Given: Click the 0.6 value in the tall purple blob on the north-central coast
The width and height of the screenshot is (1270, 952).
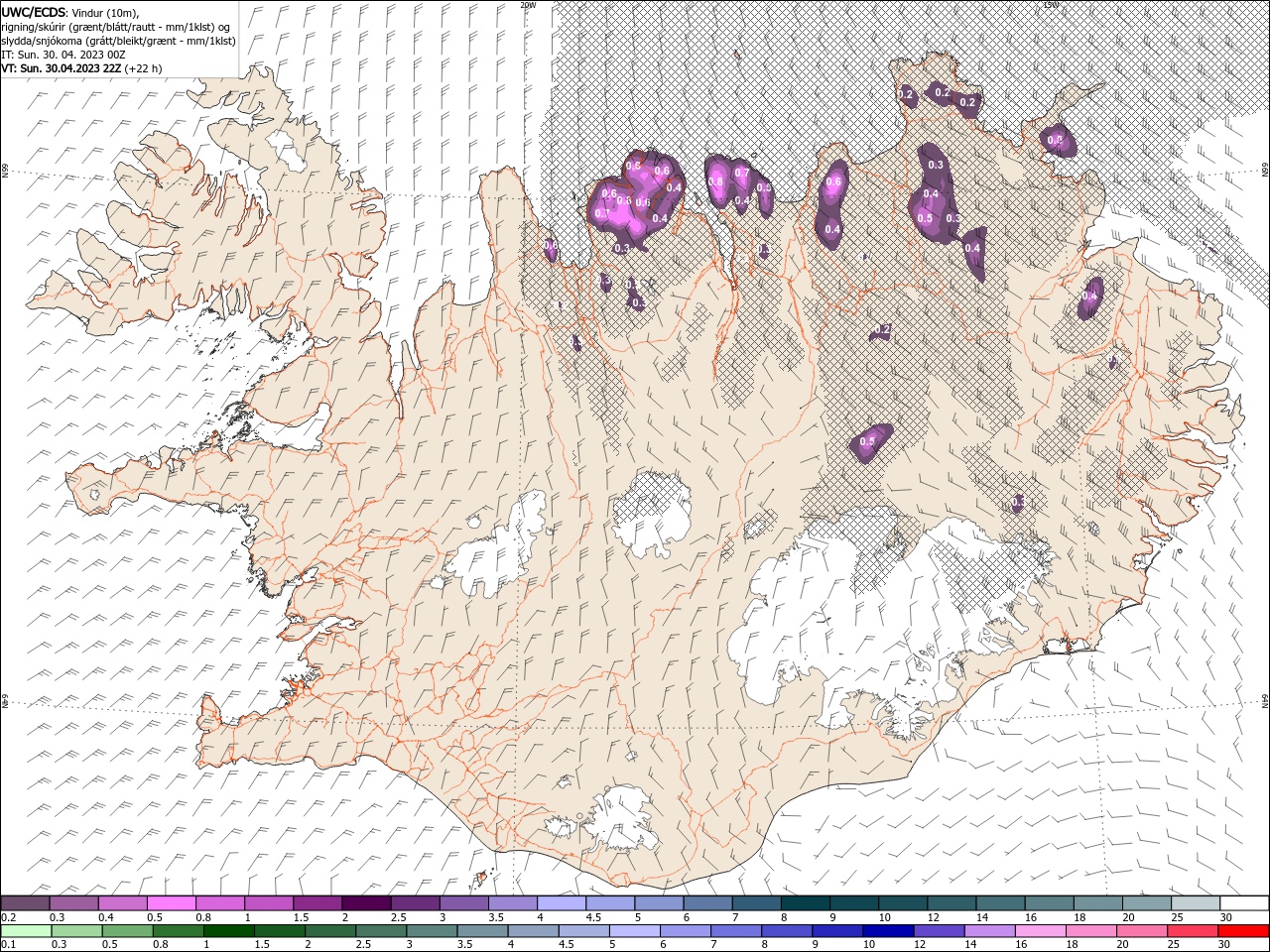Looking at the screenshot, I should [833, 181].
